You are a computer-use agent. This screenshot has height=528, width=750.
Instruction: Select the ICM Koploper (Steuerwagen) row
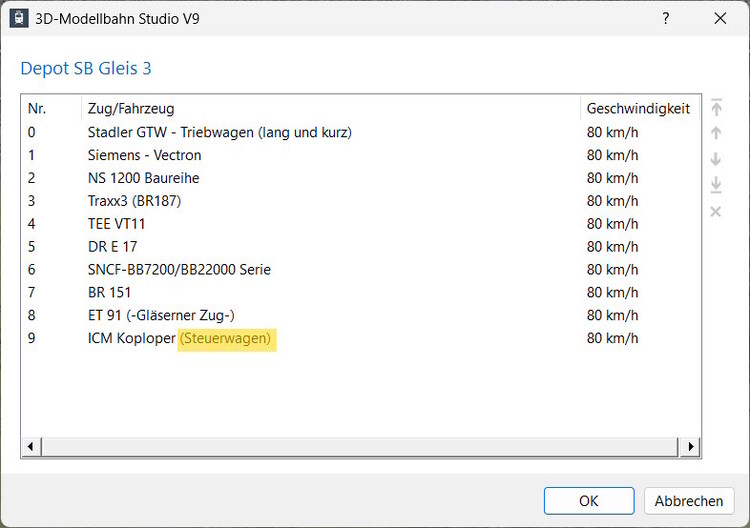pyautogui.click(x=180, y=339)
